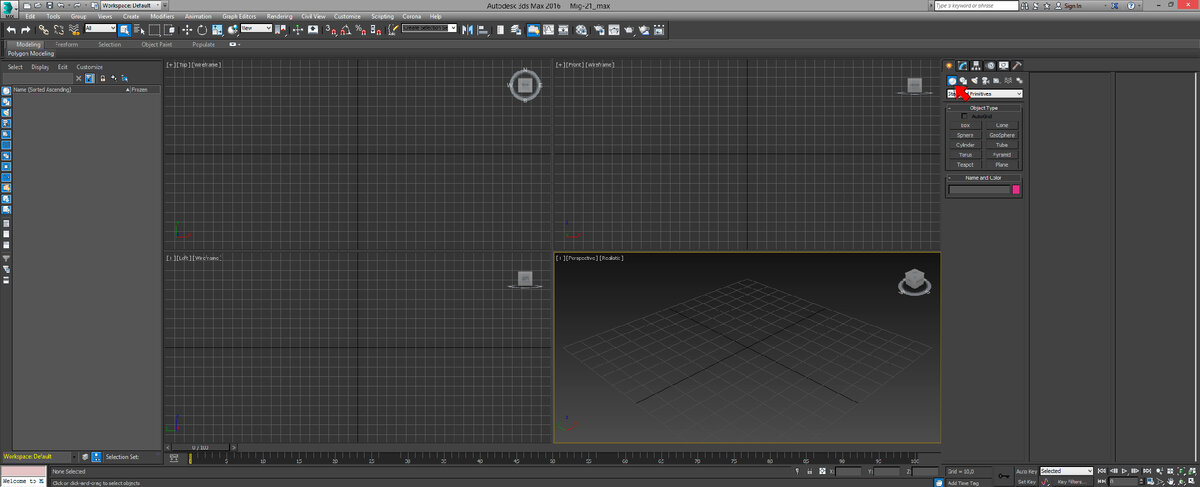This screenshot has height=487, width=1200.
Task: Click the Play Animation button
Action: [1124, 471]
